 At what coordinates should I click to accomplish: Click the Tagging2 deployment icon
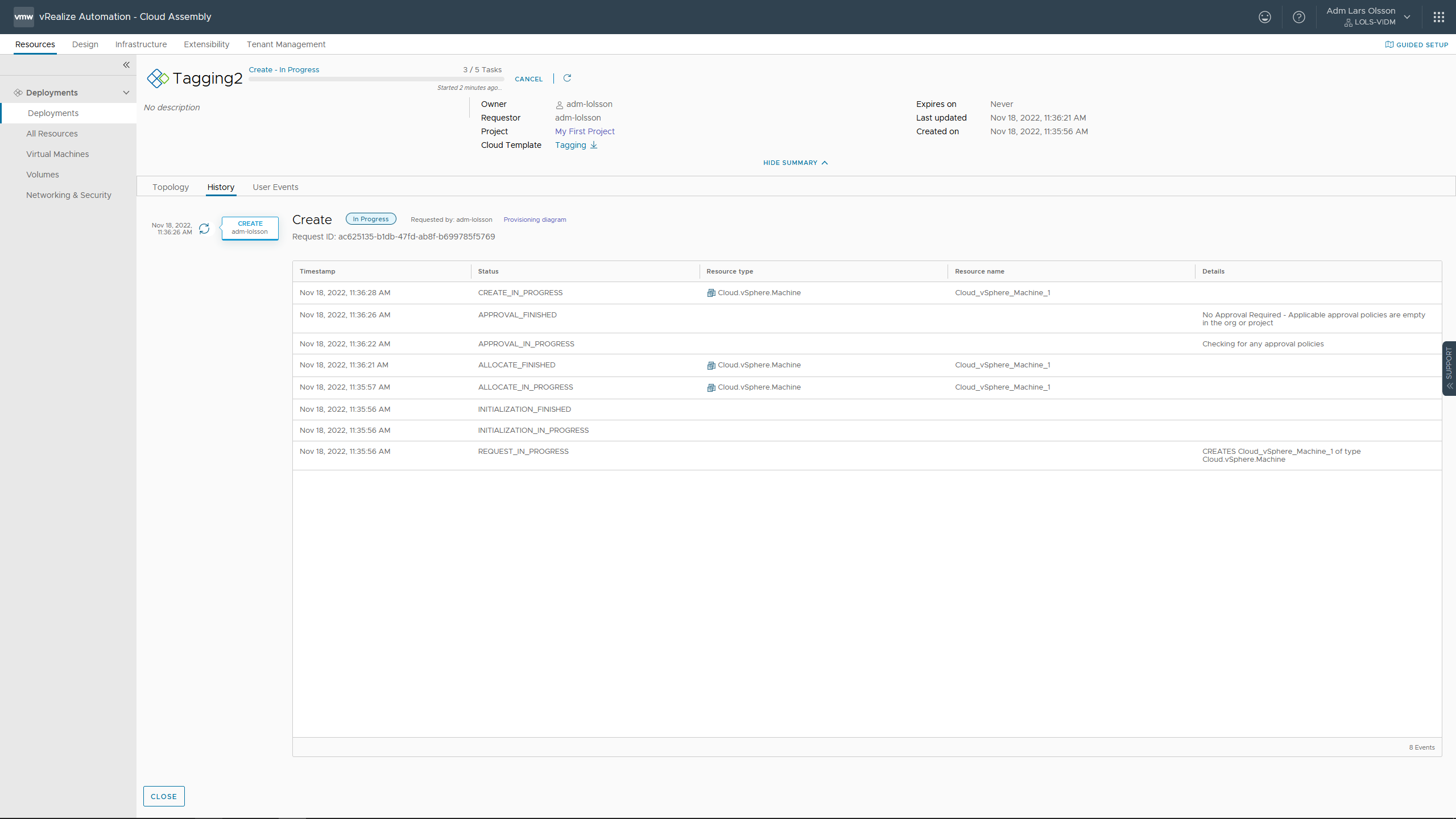click(x=158, y=78)
